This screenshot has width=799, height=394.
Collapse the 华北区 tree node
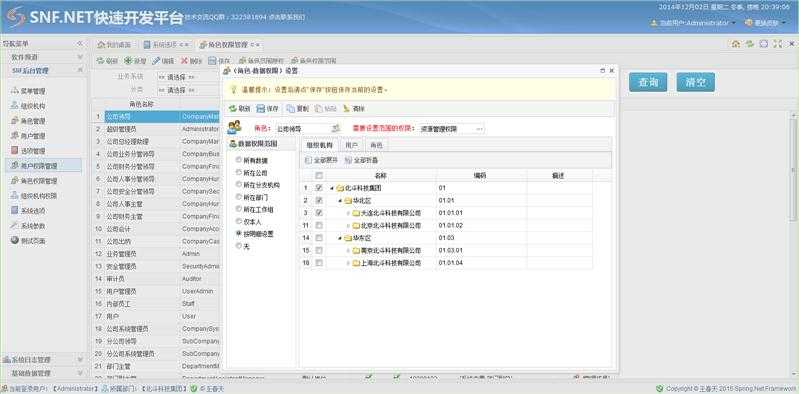point(340,200)
